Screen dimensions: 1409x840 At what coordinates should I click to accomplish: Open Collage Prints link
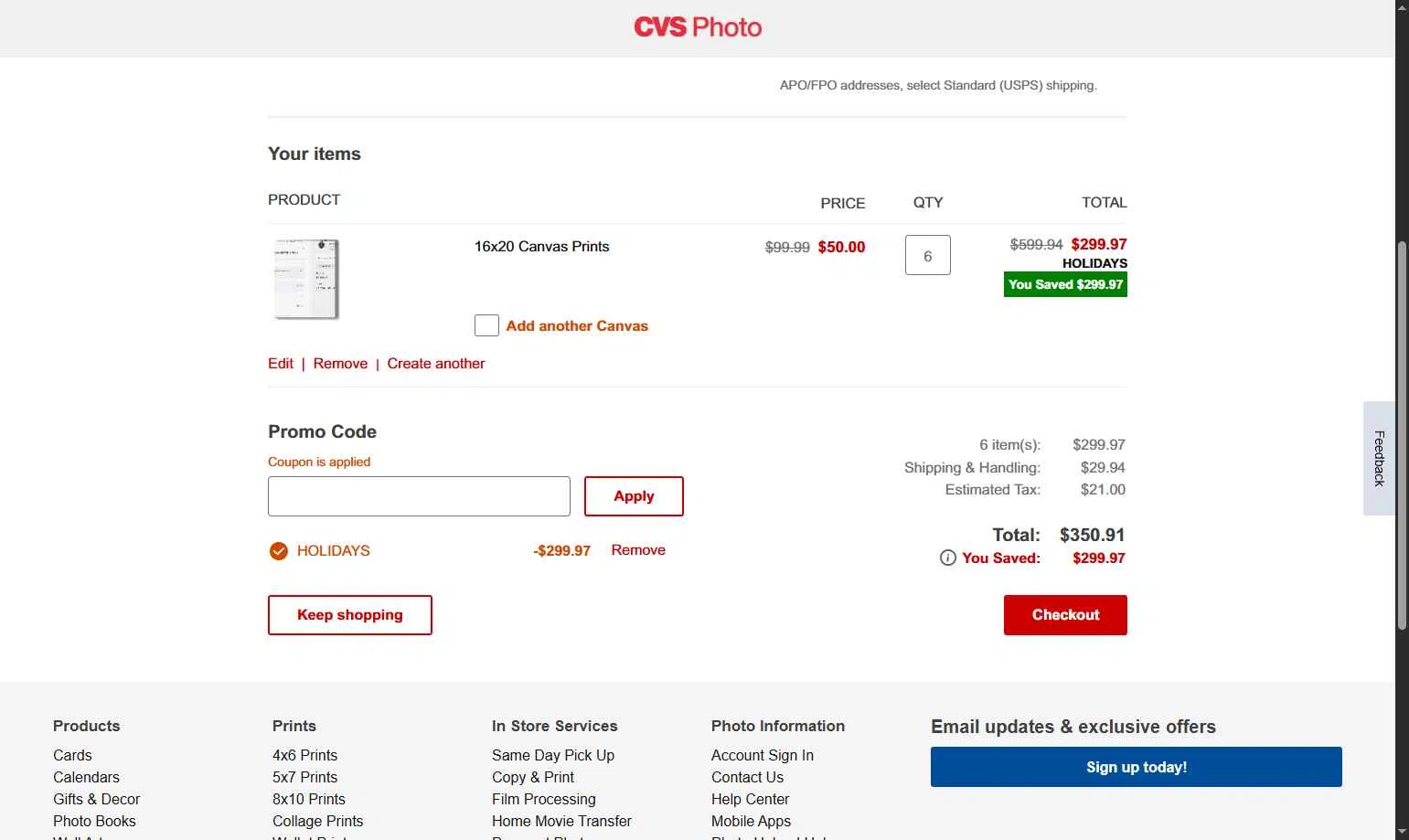[x=317, y=822]
